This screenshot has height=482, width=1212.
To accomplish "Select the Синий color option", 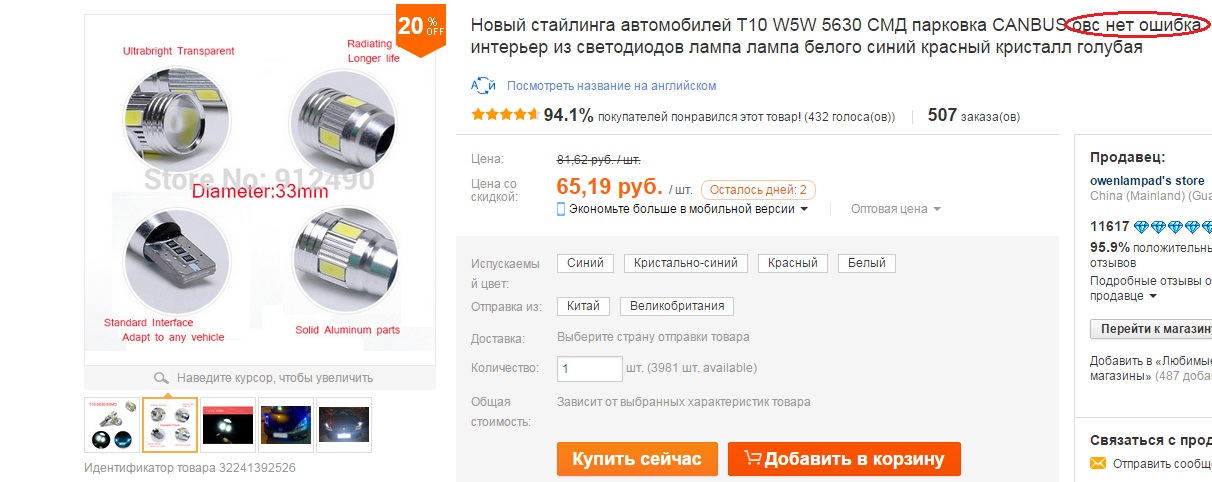I will (585, 263).
